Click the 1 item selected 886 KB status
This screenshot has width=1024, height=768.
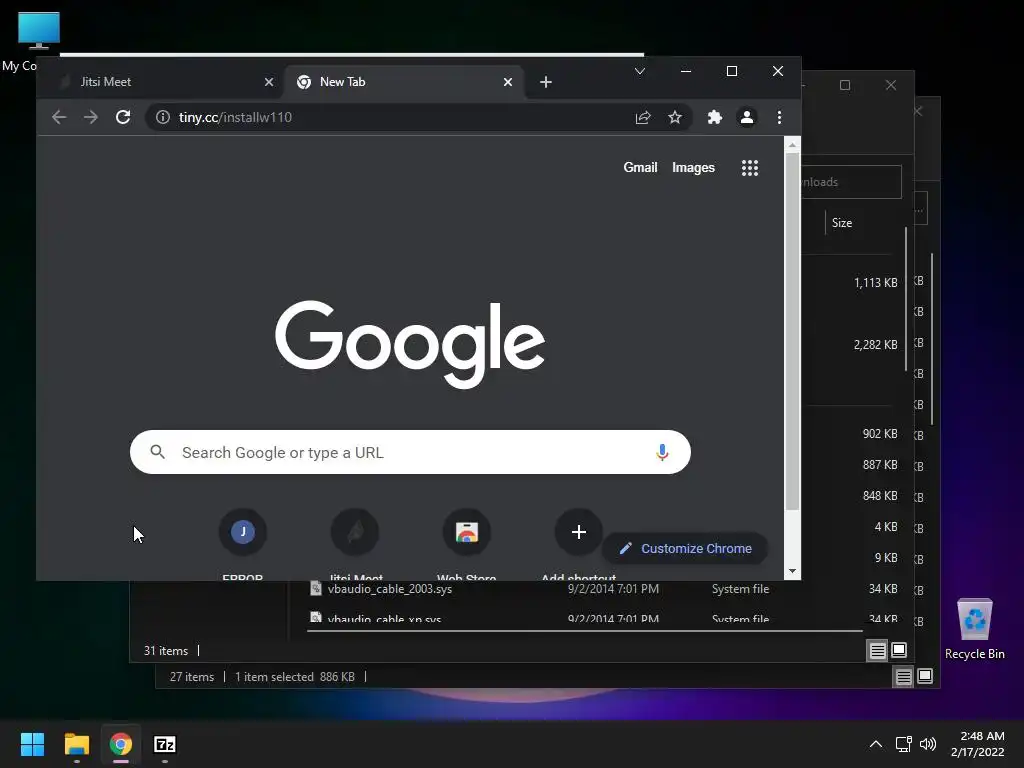295,677
